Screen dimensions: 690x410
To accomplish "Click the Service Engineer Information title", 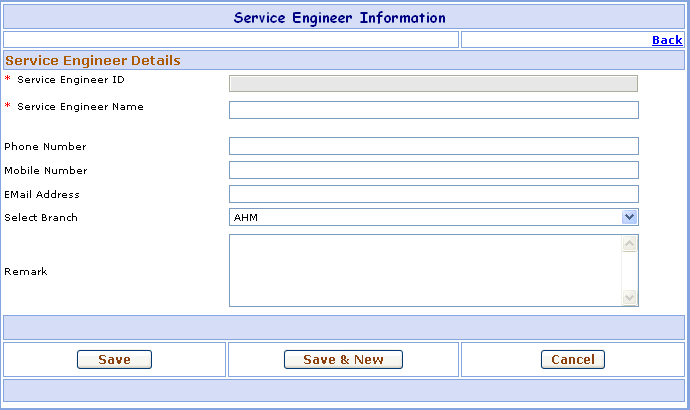I will pos(340,18).
